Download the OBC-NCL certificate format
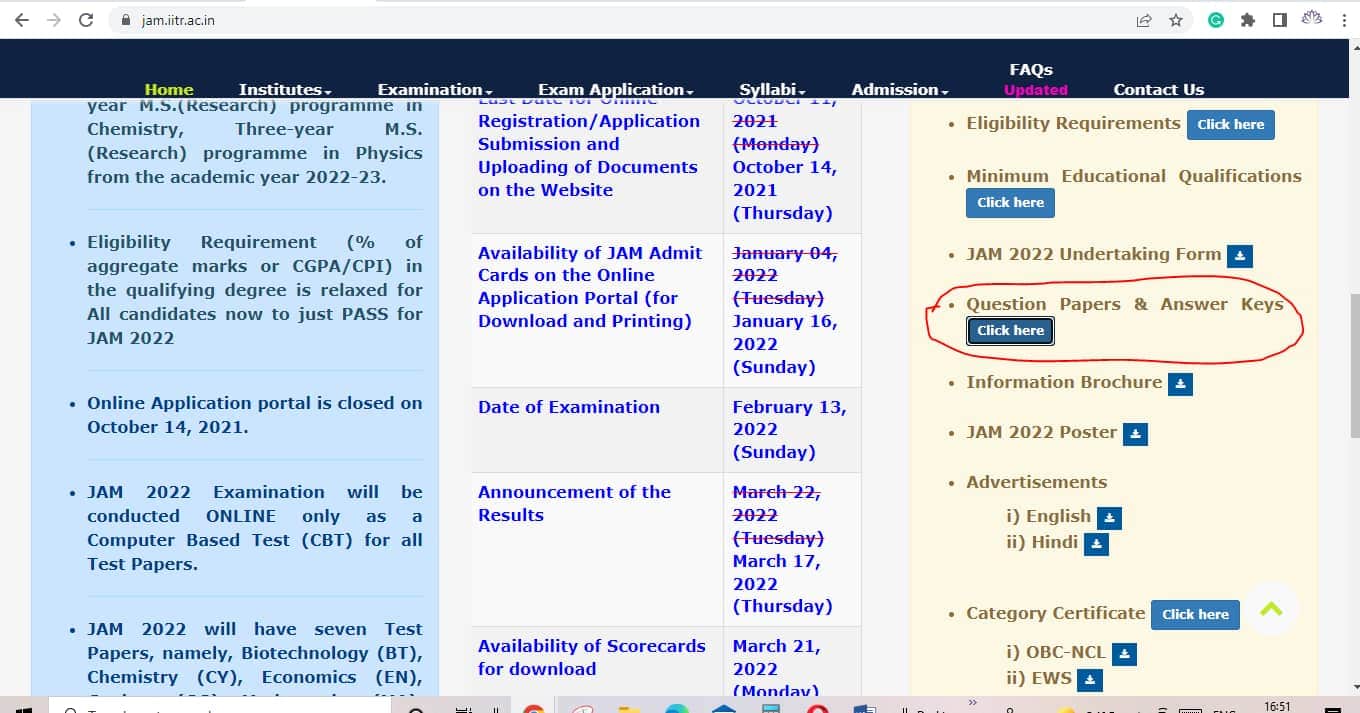 [x=1124, y=654]
